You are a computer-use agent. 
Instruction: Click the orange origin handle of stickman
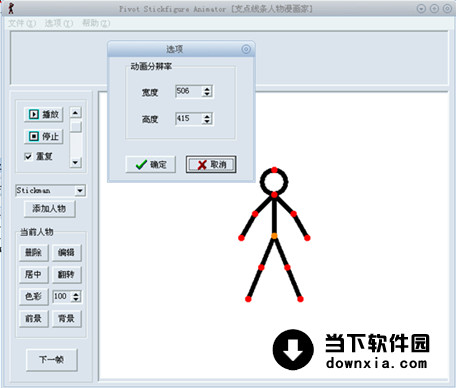pos(274,236)
